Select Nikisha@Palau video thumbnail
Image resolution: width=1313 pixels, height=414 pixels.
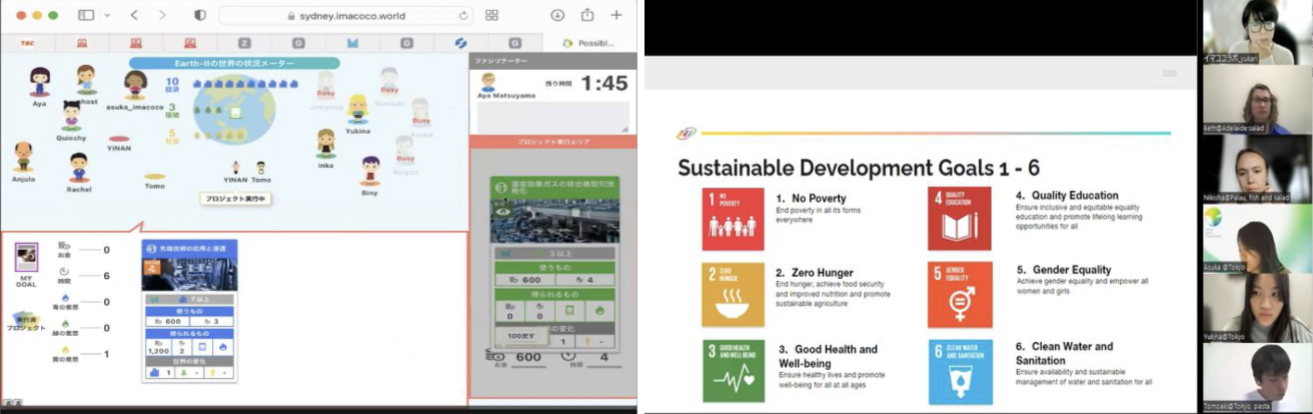pyautogui.click(x=1257, y=168)
